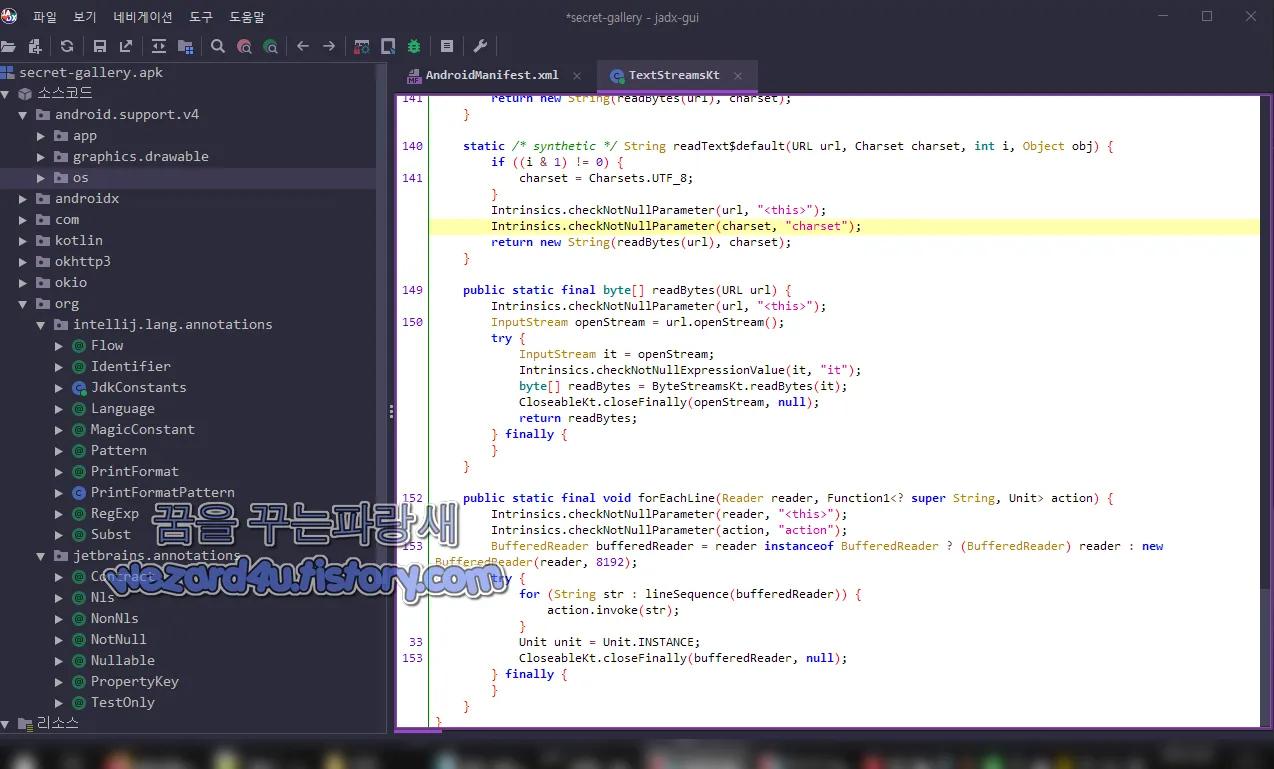
Task: Click the Quark engine toolbar icon
Action: pos(388,46)
